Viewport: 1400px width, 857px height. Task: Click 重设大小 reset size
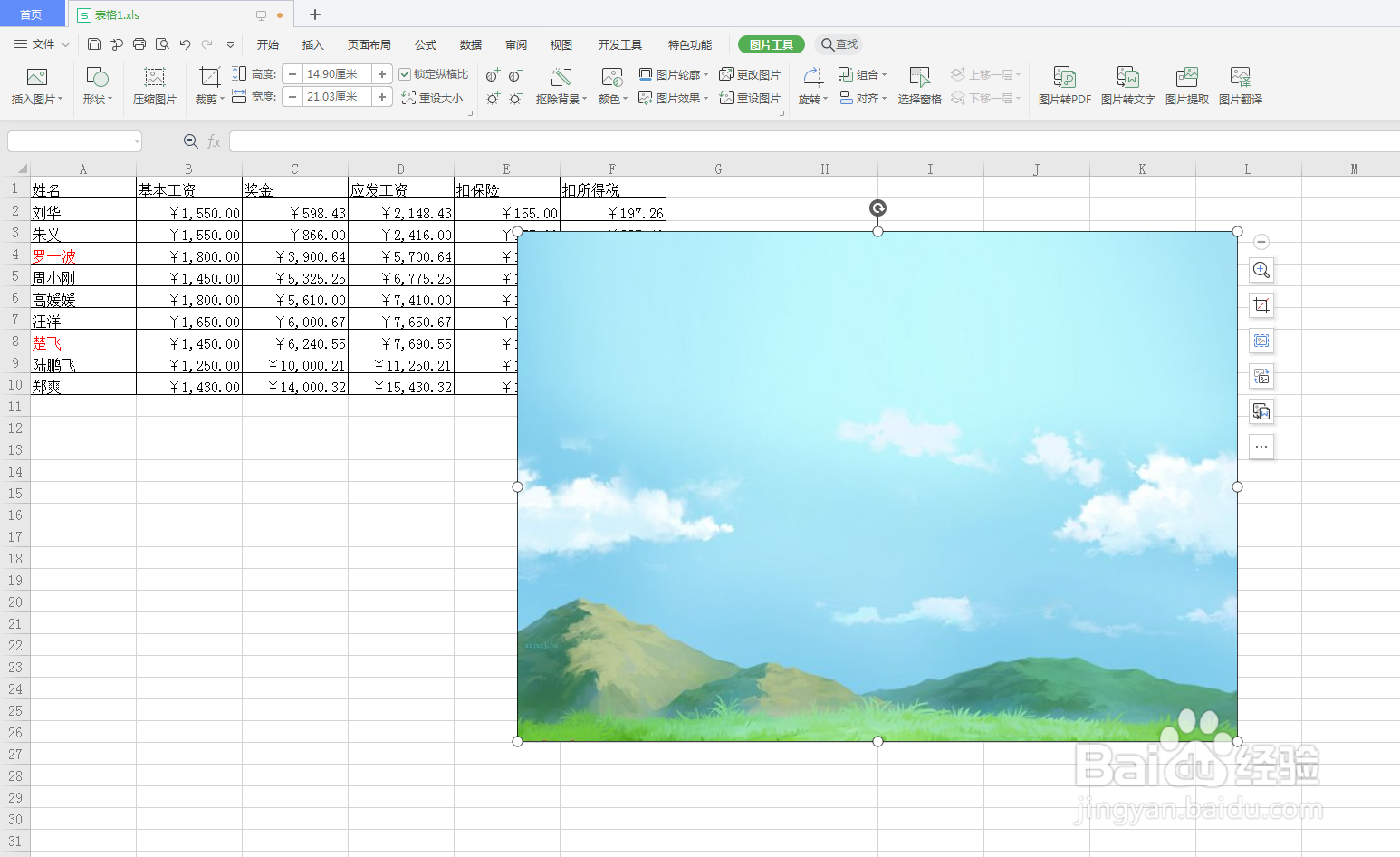pyautogui.click(x=433, y=98)
